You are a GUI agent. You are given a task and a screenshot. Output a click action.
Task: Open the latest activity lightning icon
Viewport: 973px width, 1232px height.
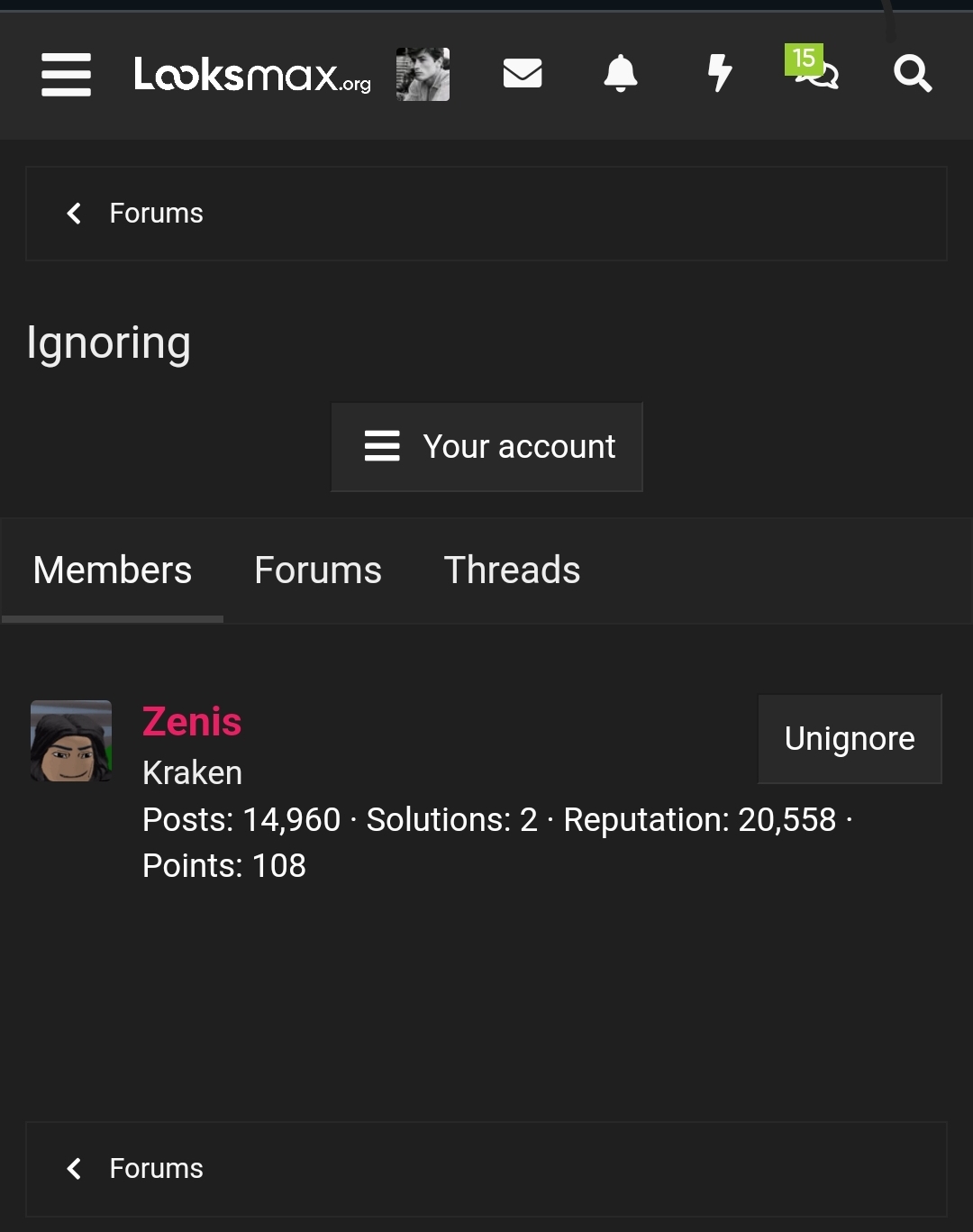point(719,74)
